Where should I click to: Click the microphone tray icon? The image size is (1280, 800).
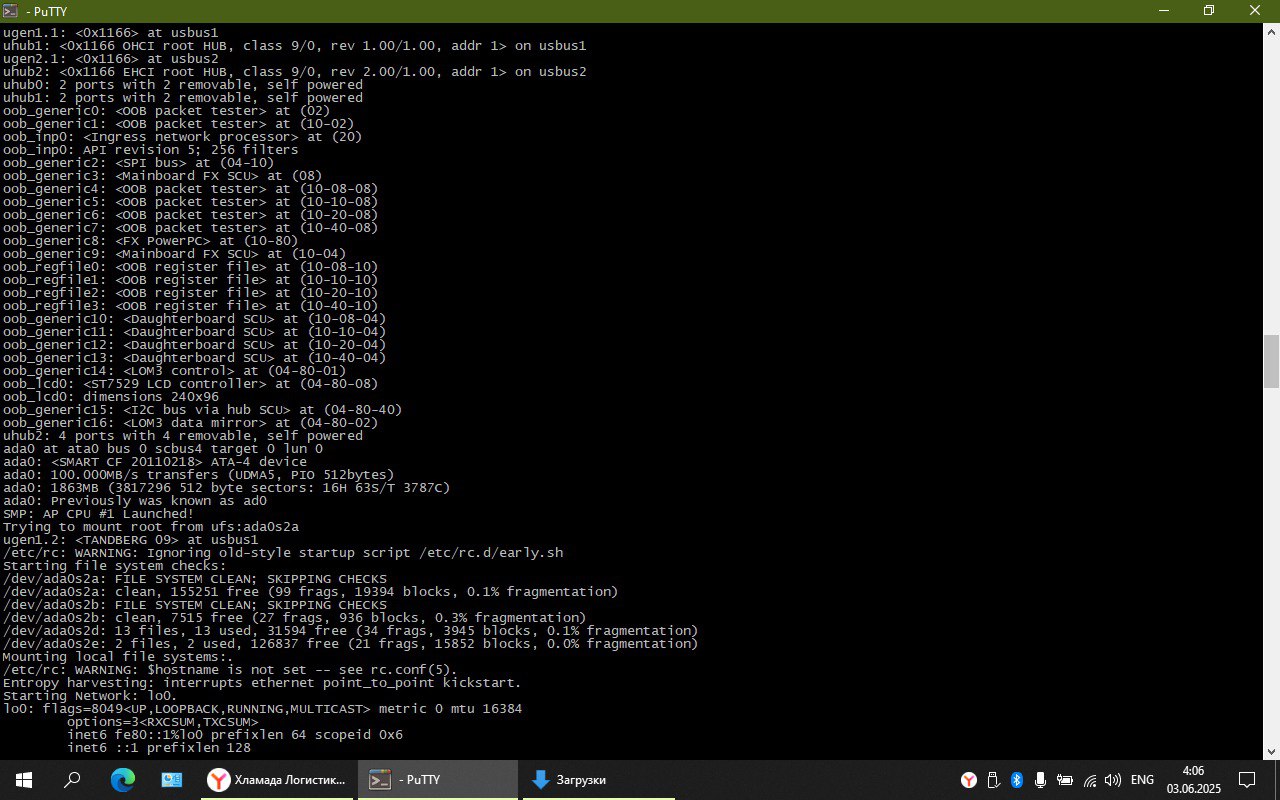click(1041, 780)
